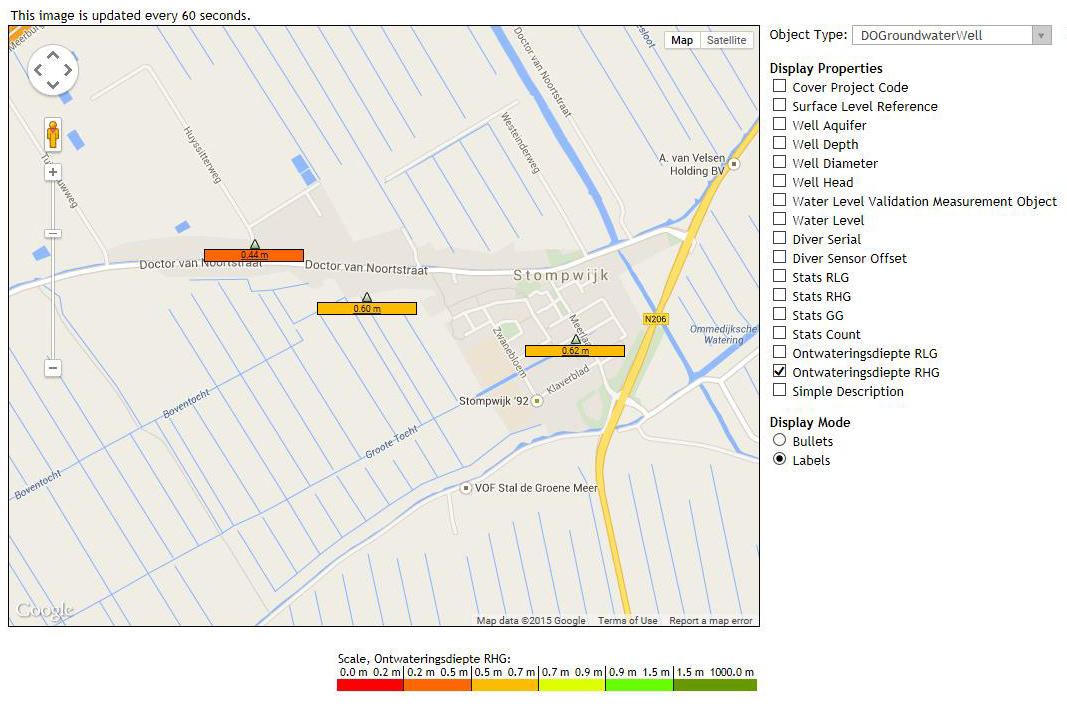This screenshot has width=1067, height=714.
Task: Click the Google logo on the map
Action: click(45, 610)
